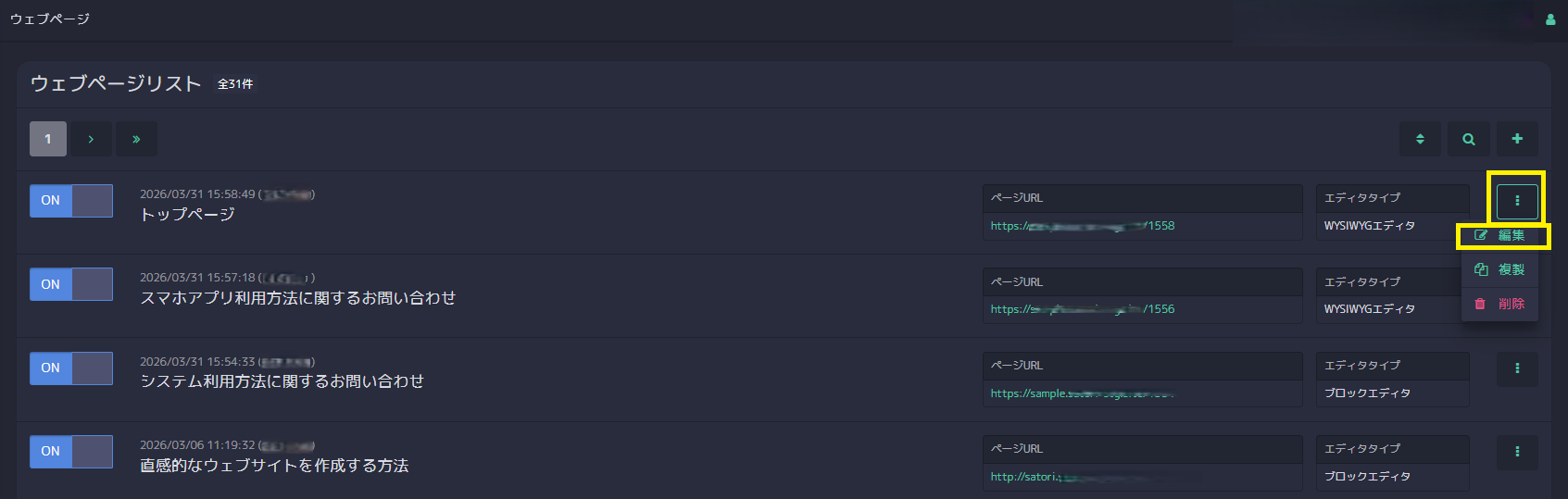Toggle the ON switch for 直感的なウェブサイト row

71,452
